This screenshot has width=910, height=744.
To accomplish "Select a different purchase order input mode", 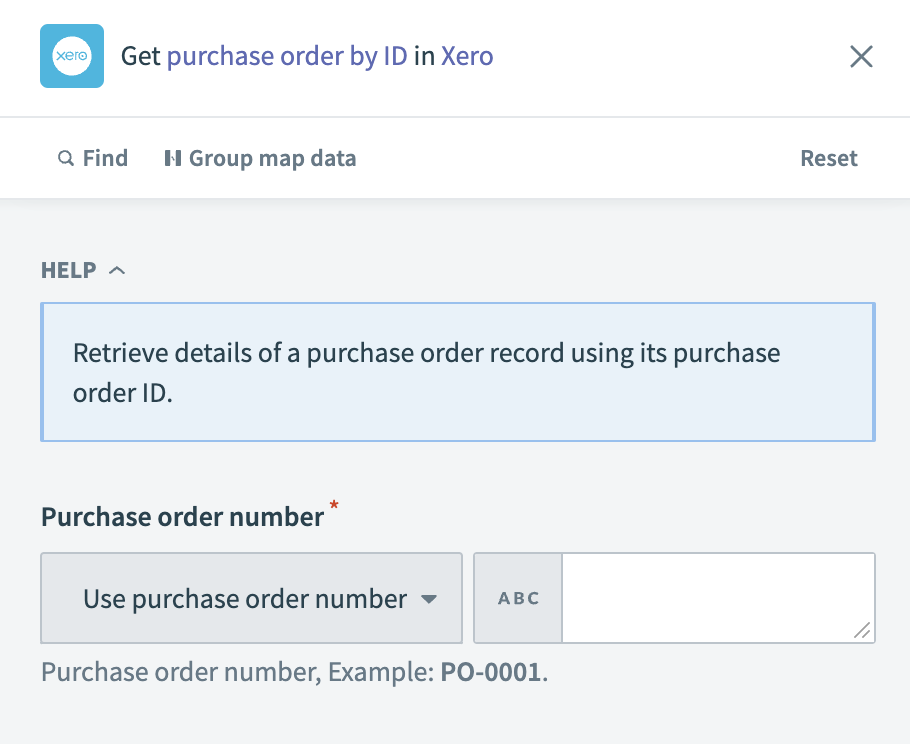I will click(250, 598).
